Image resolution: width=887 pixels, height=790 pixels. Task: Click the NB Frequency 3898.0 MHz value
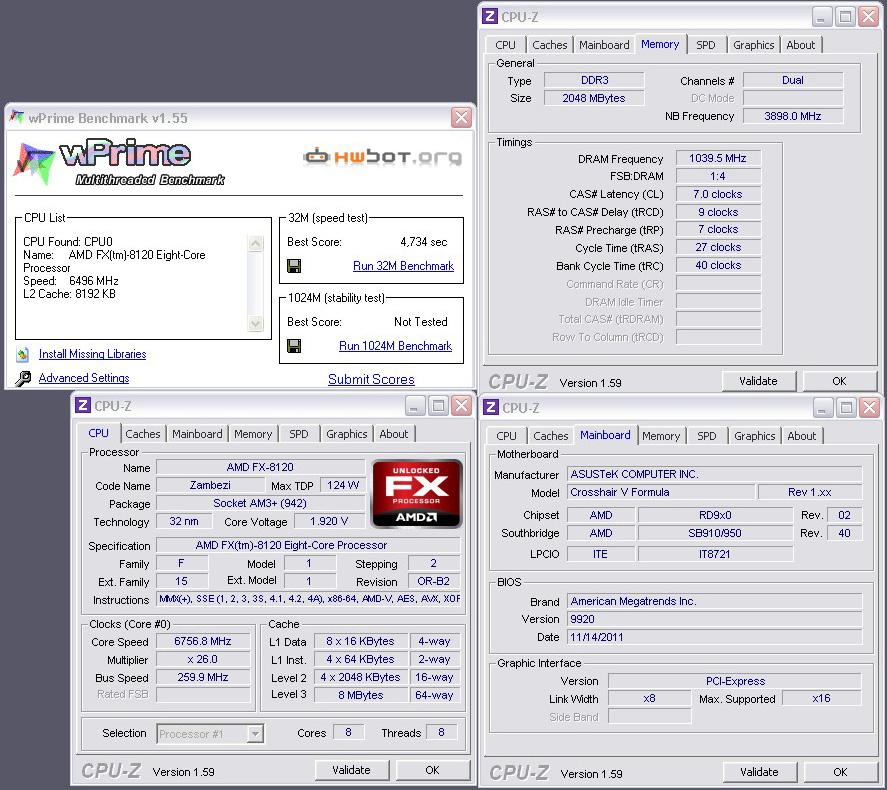coord(792,116)
